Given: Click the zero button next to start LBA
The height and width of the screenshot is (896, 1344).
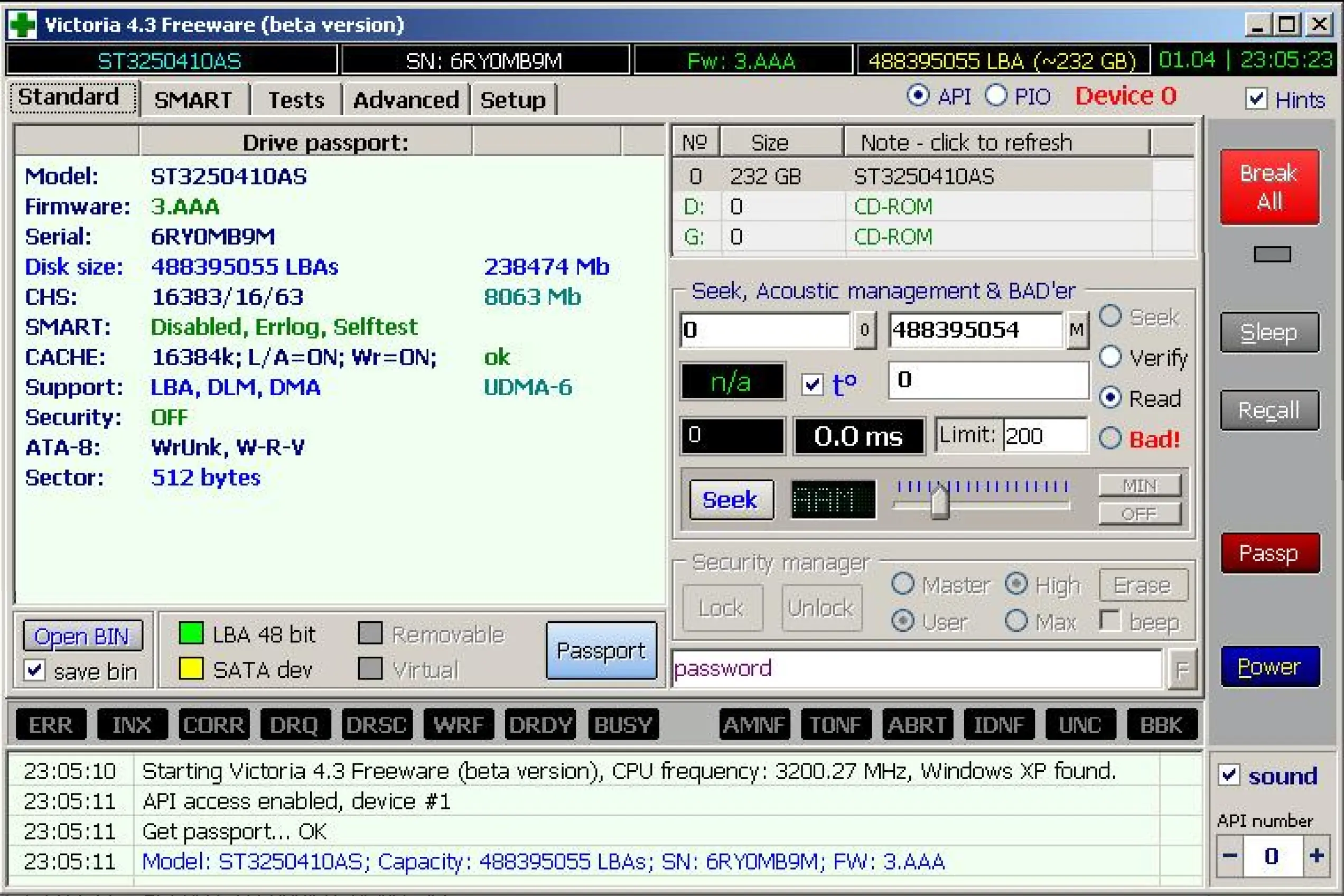Looking at the screenshot, I should (x=865, y=330).
